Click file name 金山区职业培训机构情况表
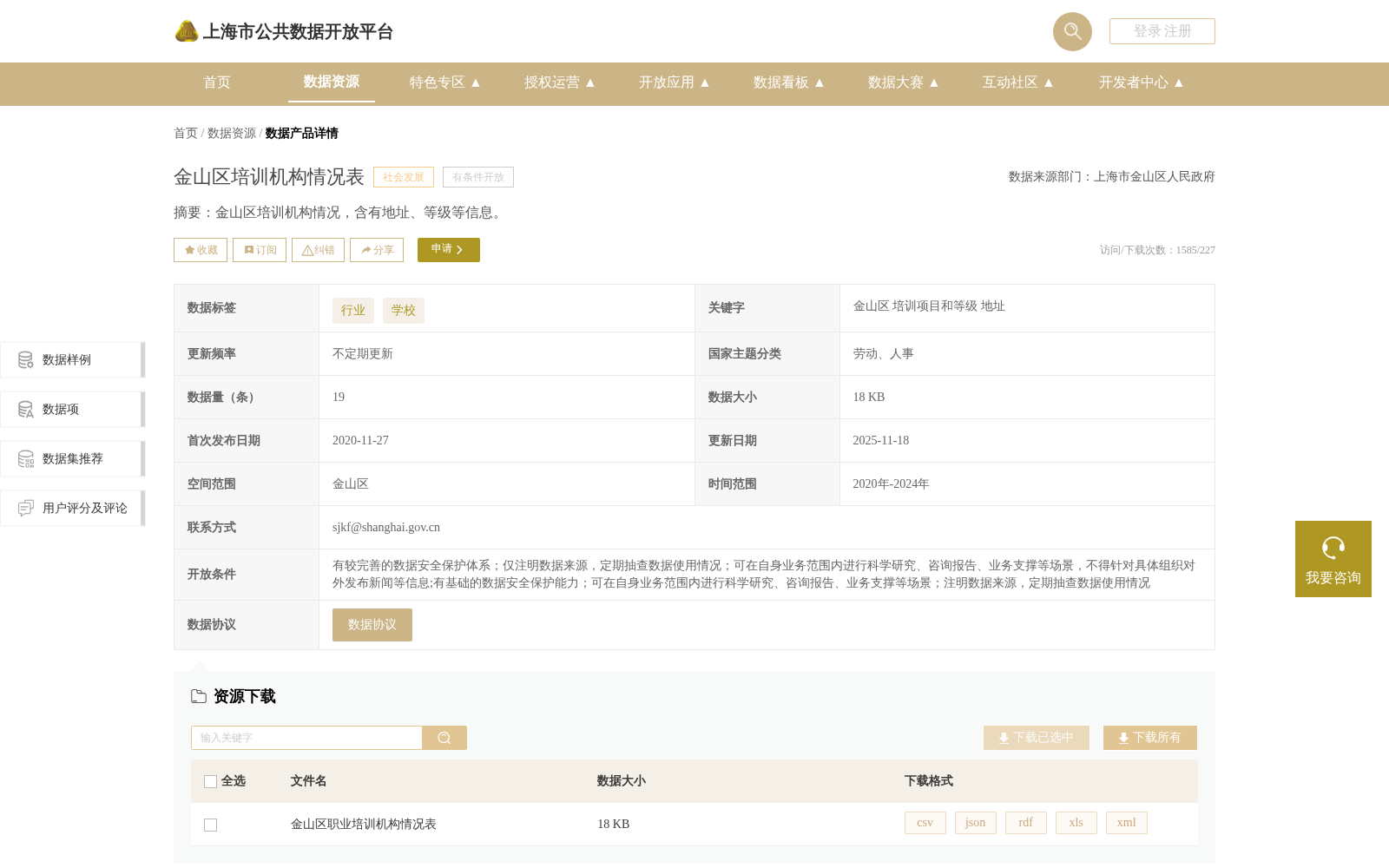 364,825
